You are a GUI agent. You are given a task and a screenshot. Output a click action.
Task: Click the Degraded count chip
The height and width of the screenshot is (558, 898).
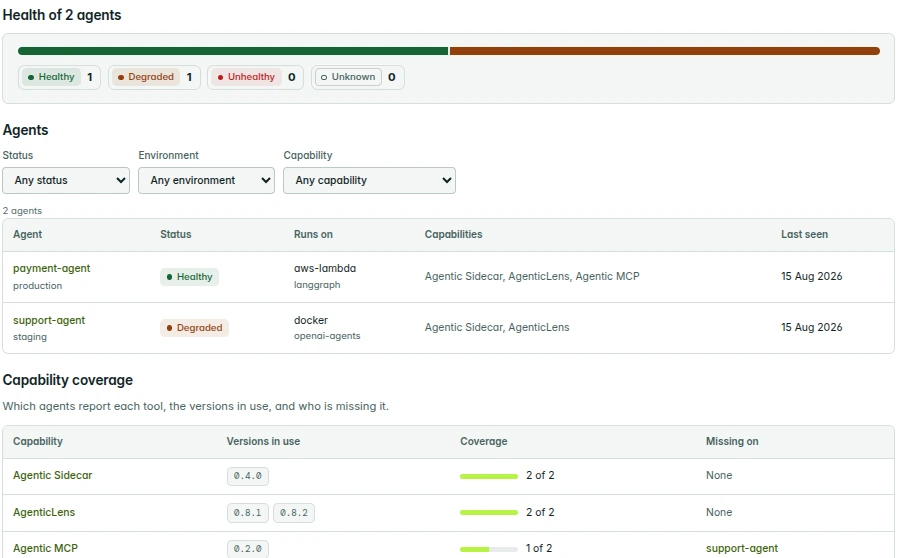154,77
